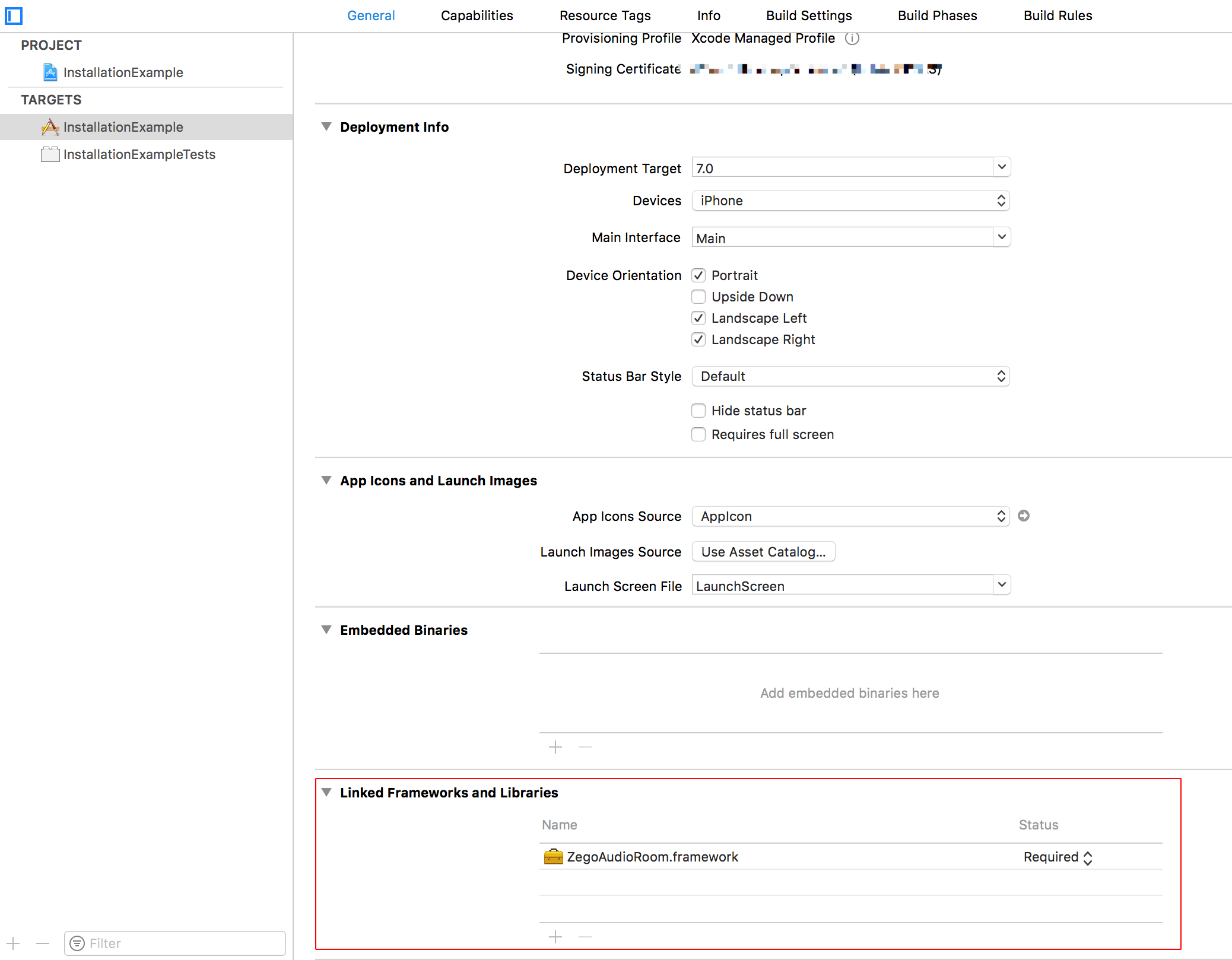Viewport: 1232px width, 960px height.
Task: Open the Devices popup menu
Action: [x=850, y=201]
